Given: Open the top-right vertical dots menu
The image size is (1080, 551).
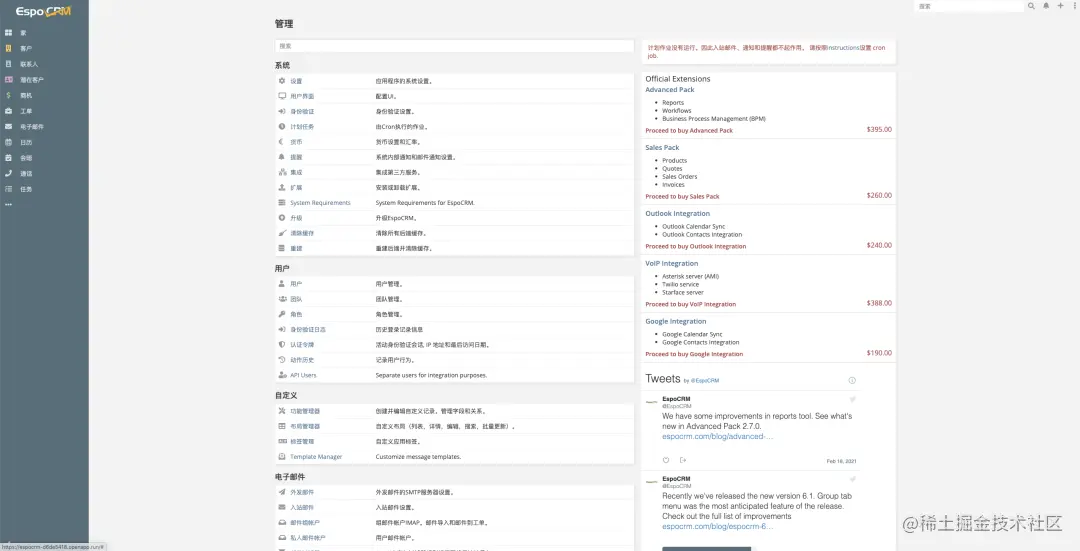Looking at the screenshot, I should [x=1074, y=6].
